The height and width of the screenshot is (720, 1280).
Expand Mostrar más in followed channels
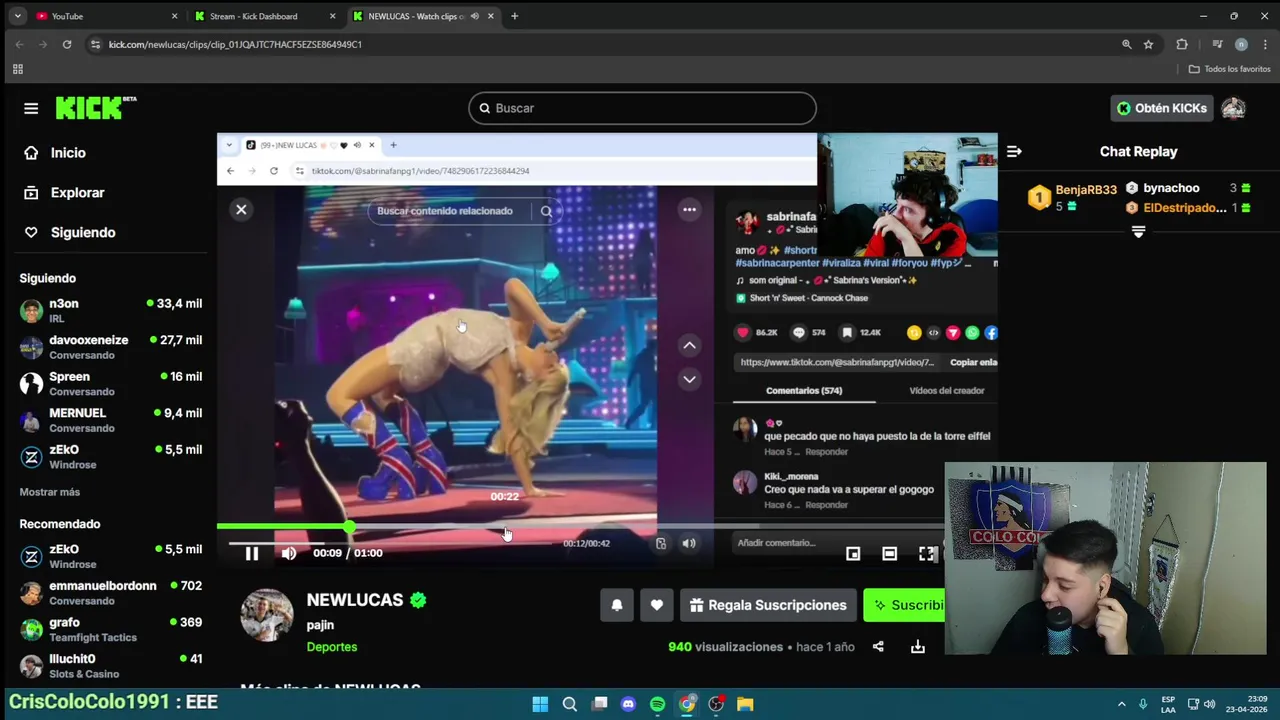50,492
